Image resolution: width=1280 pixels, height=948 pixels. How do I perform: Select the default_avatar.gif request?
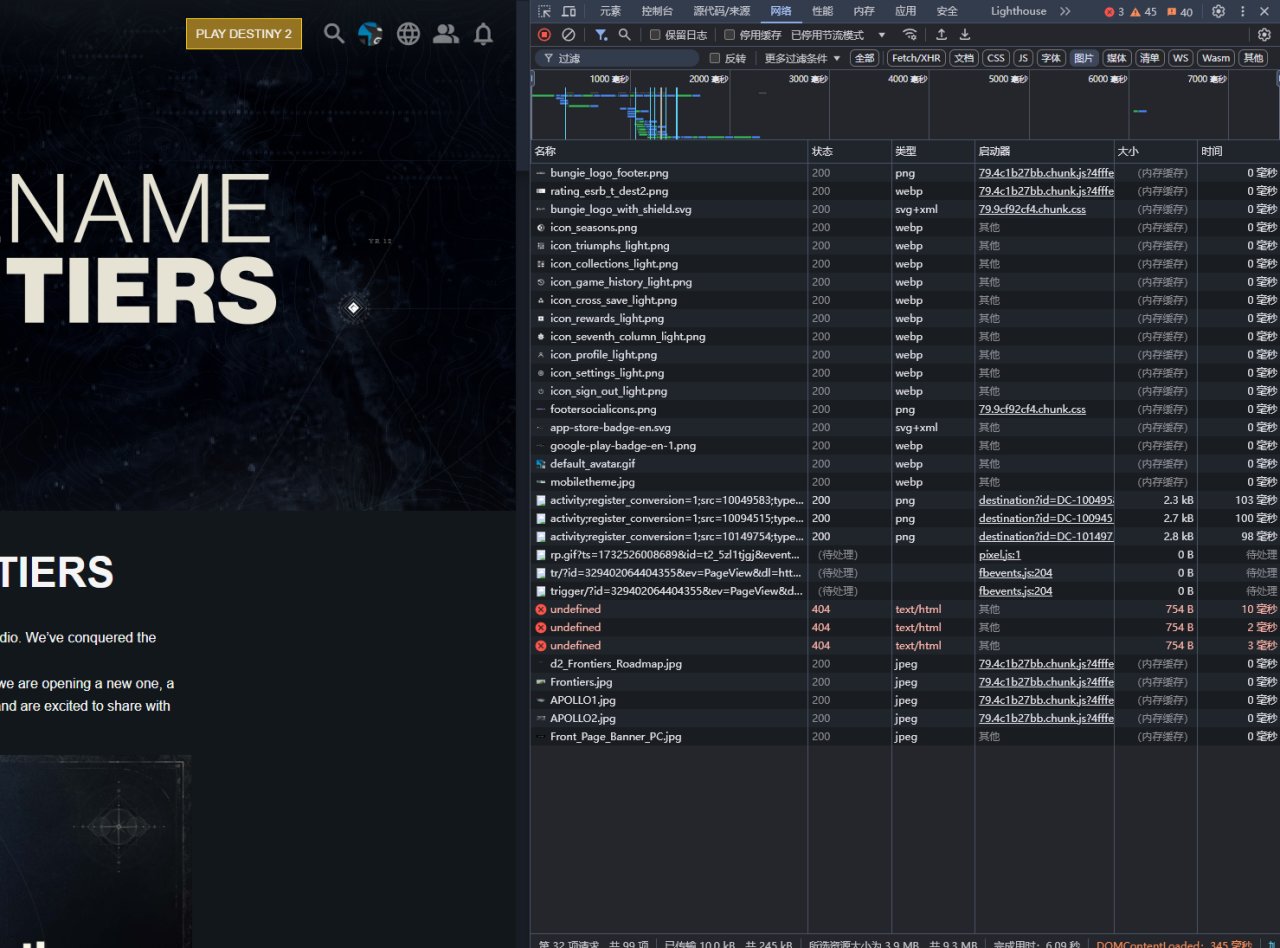[905, 464]
